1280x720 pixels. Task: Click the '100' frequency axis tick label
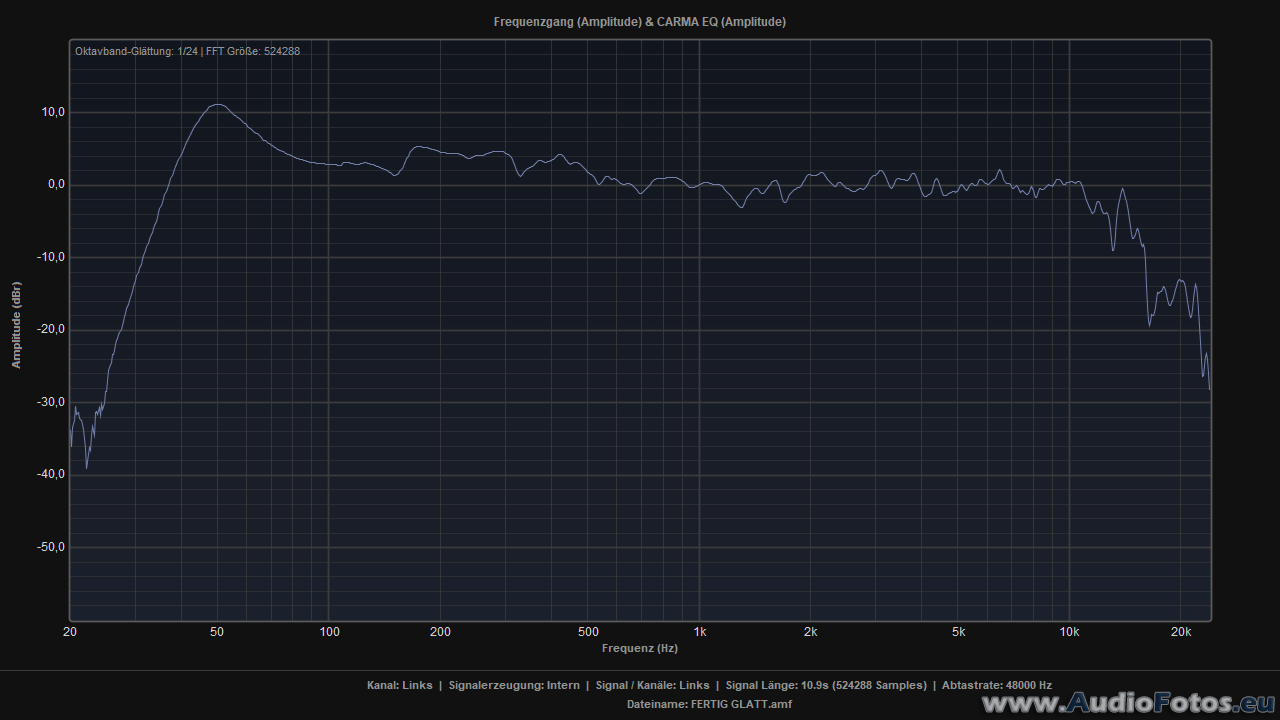coord(329,632)
